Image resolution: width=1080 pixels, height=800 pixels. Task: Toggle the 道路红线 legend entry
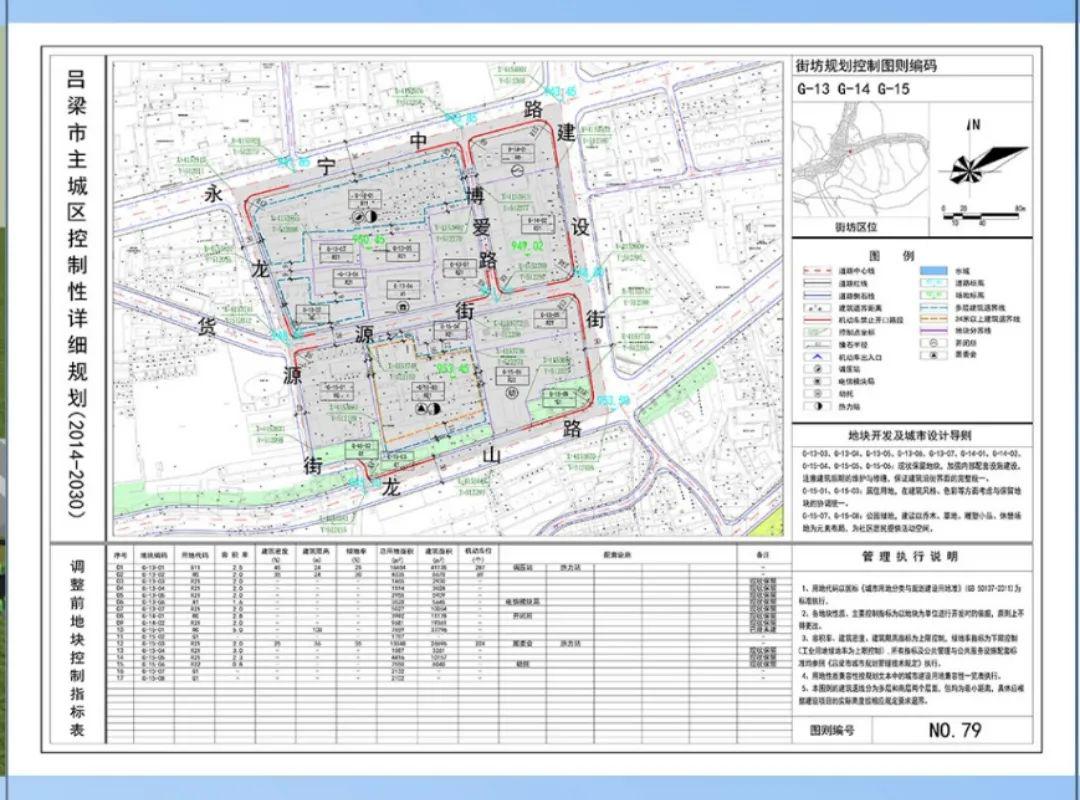coord(816,283)
